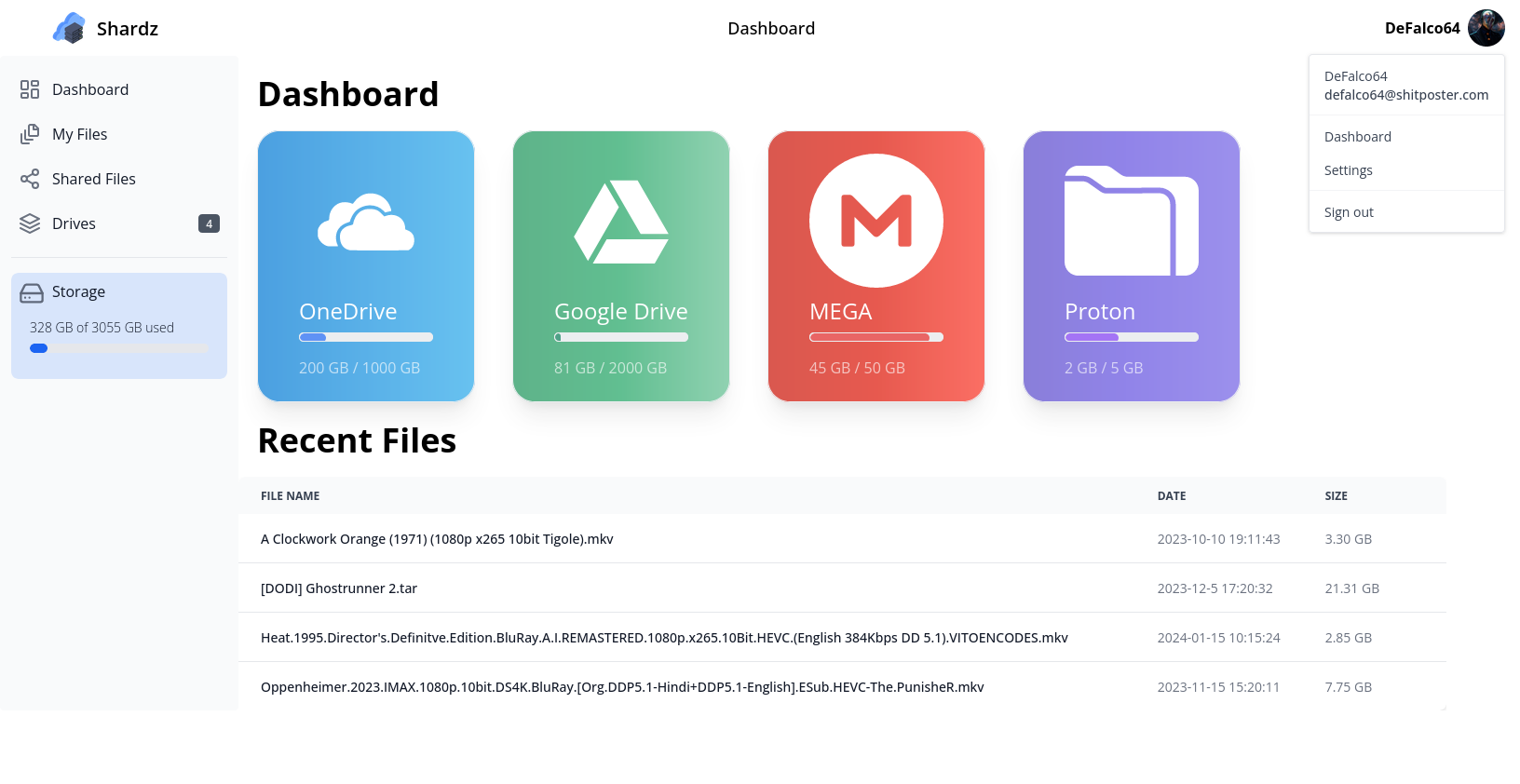Click the DeFalco64 username in header
This screenshot has height=784, width=1520.
1422,28
